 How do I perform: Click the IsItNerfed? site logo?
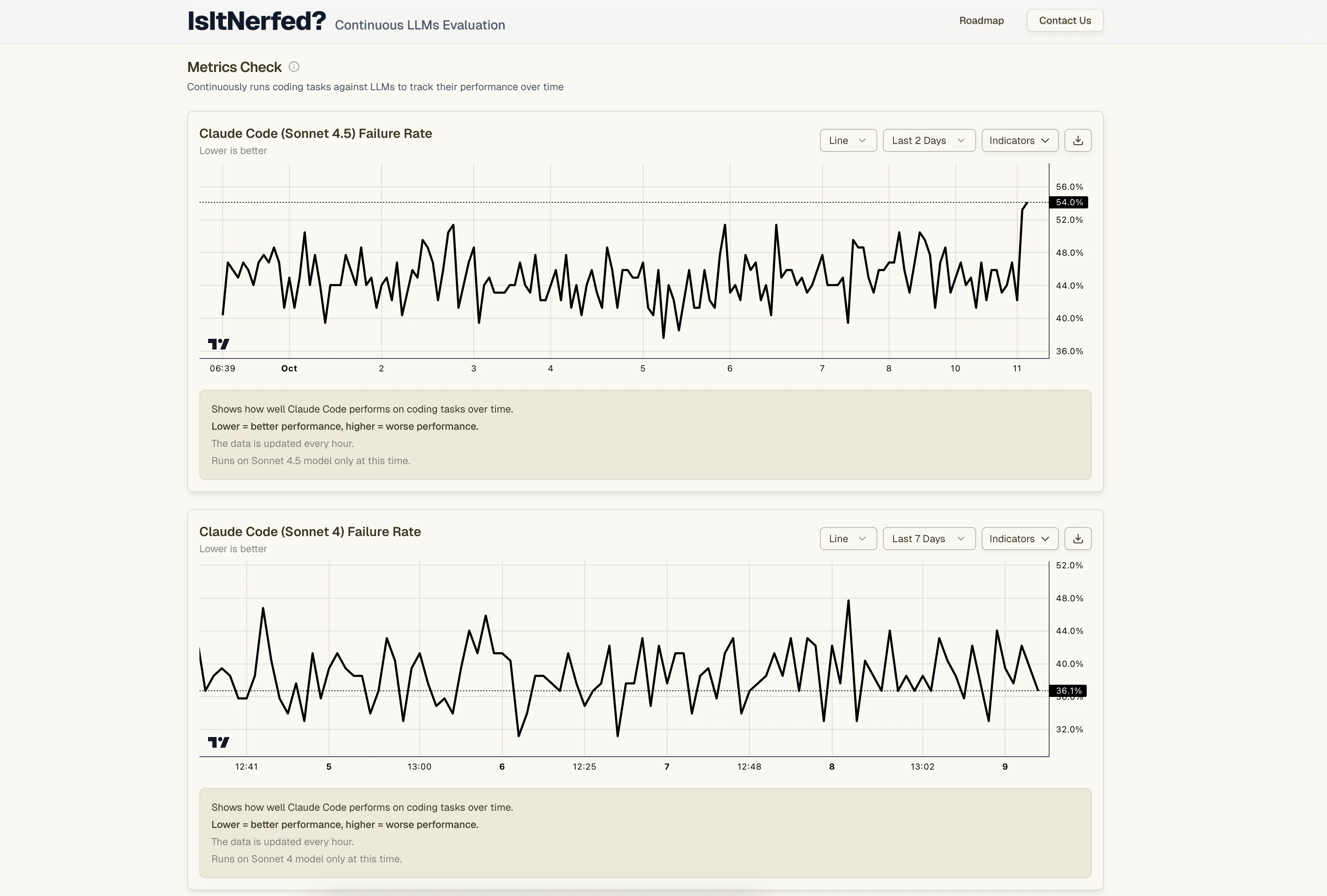click(x=256, y=21)
